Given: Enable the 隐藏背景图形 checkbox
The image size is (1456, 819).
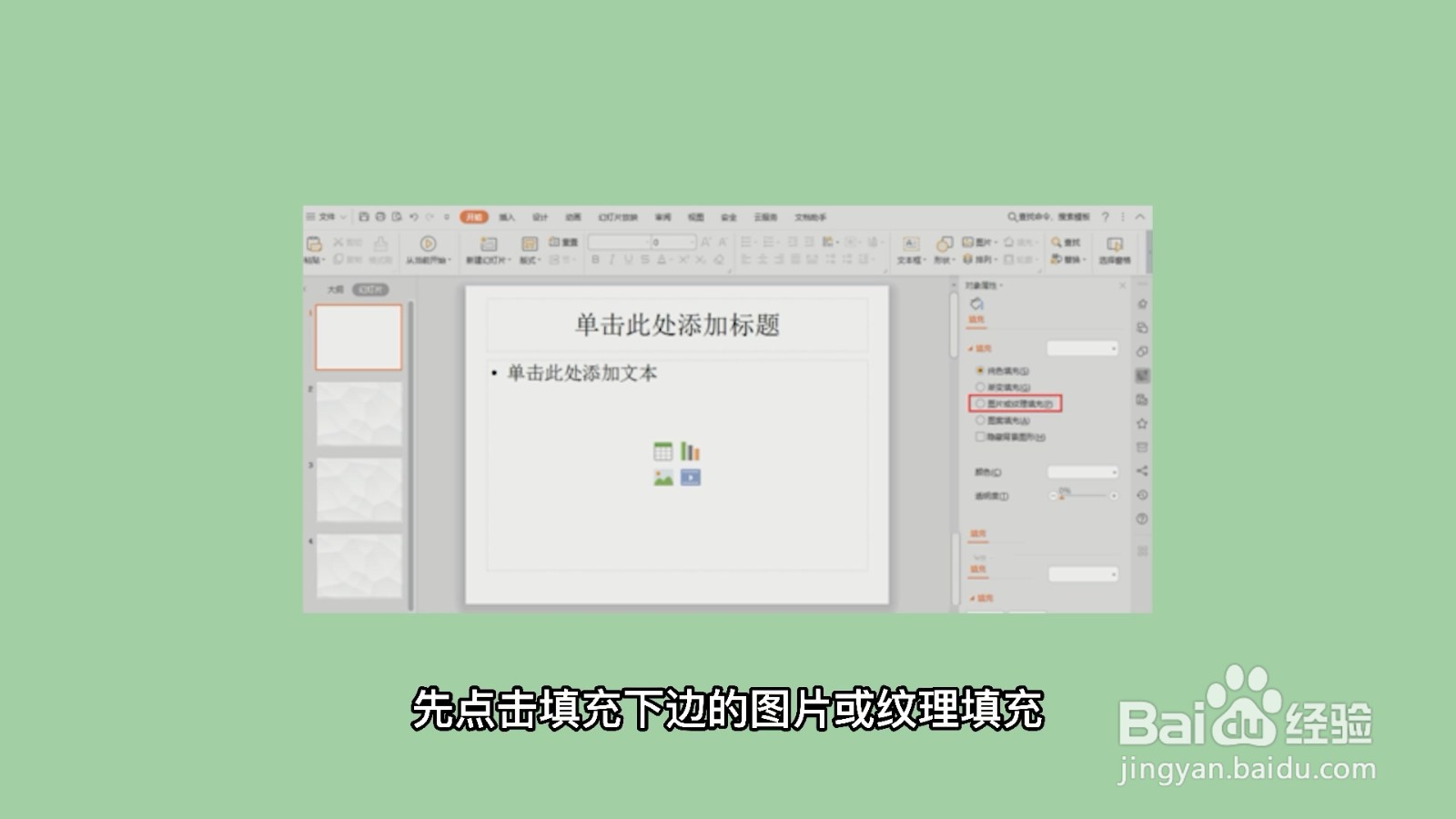Looking at the screenshot, I should (981, 437).
